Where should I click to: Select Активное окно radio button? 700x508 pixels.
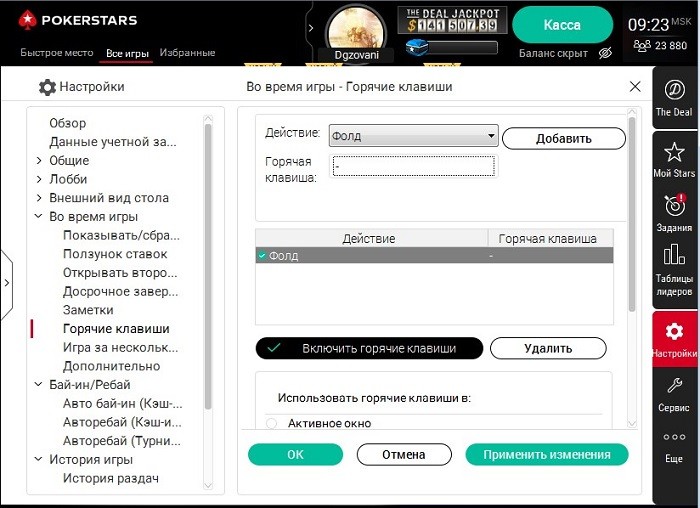[x=272, y=424]
